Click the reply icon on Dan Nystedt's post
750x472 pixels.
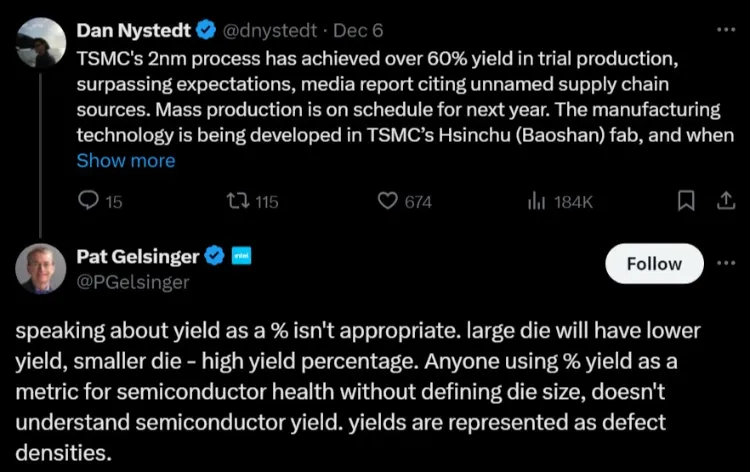(x=88, y=201)
